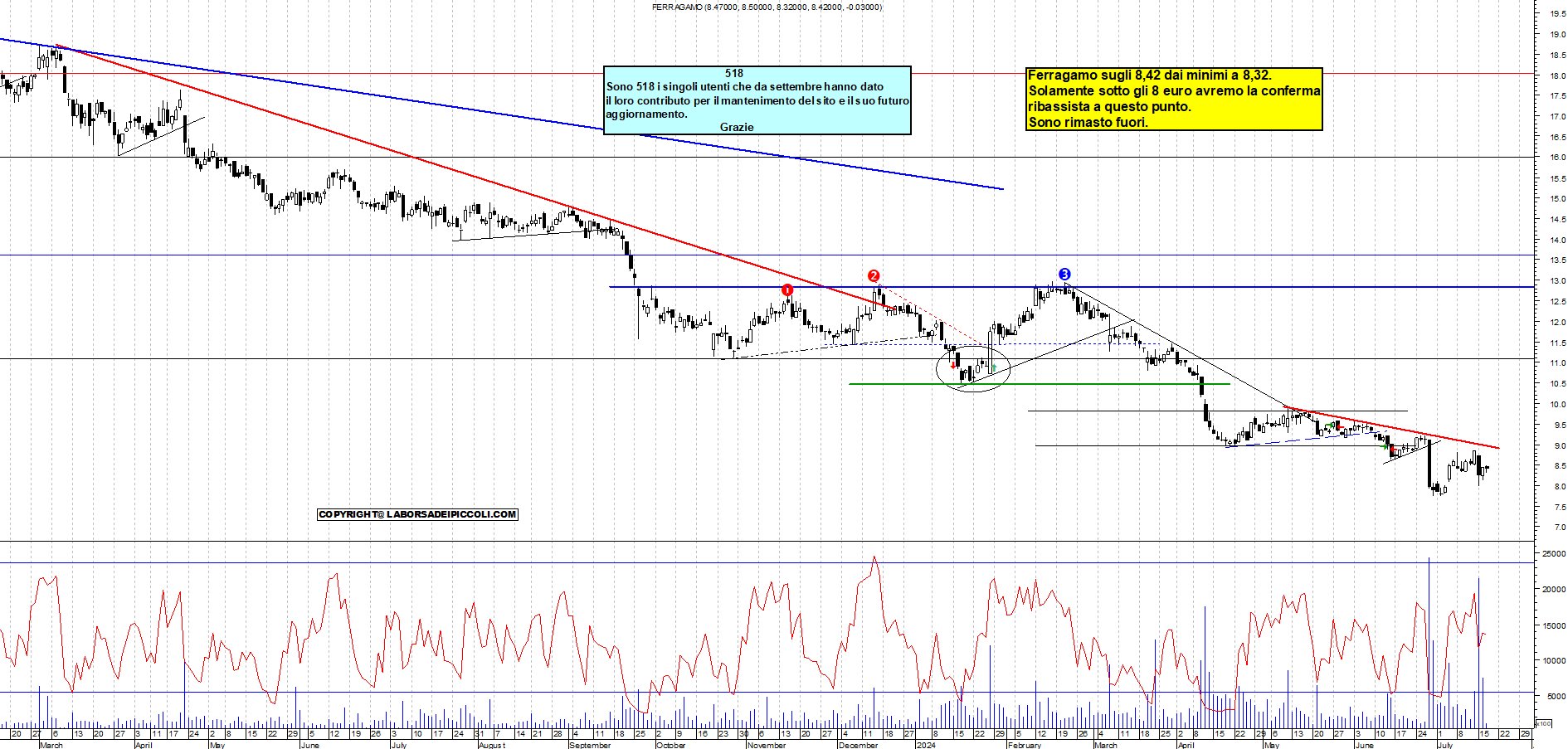This screenshot has height=749, width=1568.
Task: Click the COPYRIGHT@LABORSADEIPICCOLI.COM label
Action: point(418,514)
